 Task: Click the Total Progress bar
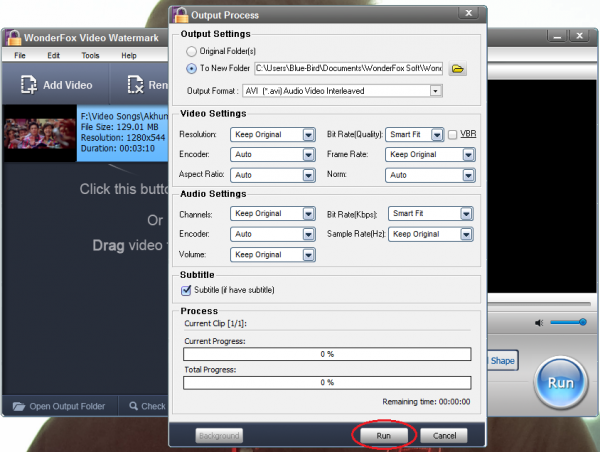[x=327, y=382]
